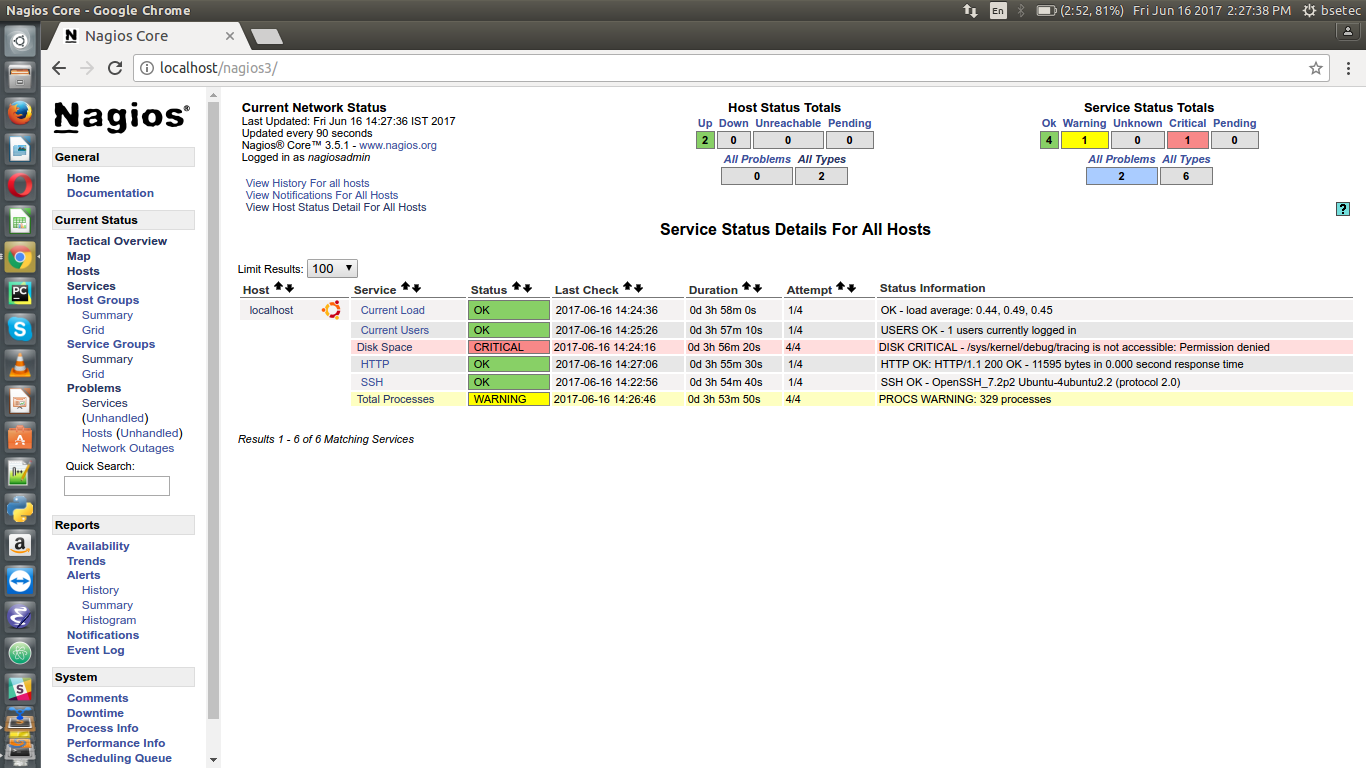
Task: Open PyCharm from the dock
Action: coord(20,292)
